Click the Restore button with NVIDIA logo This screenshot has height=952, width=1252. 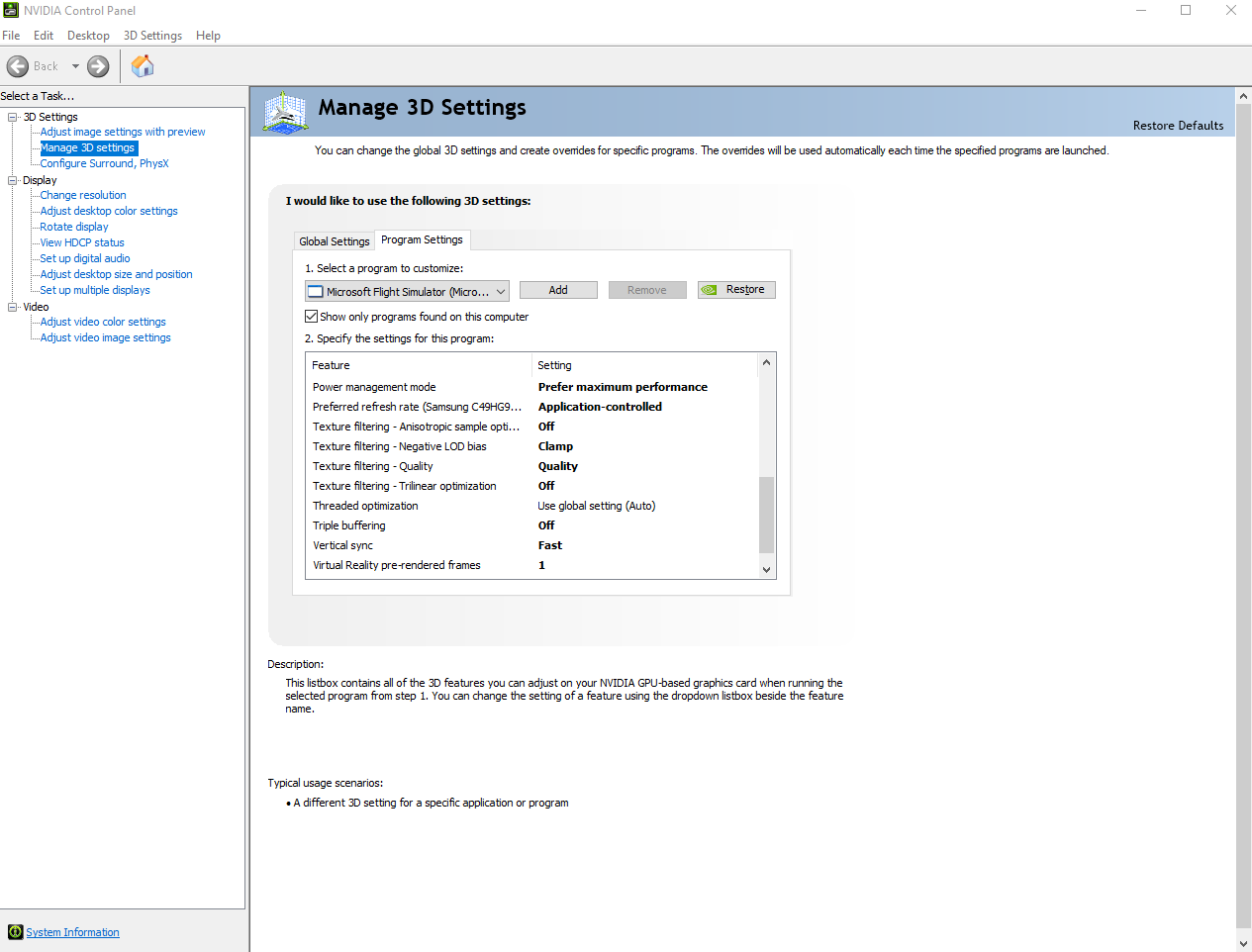(736, 290)
